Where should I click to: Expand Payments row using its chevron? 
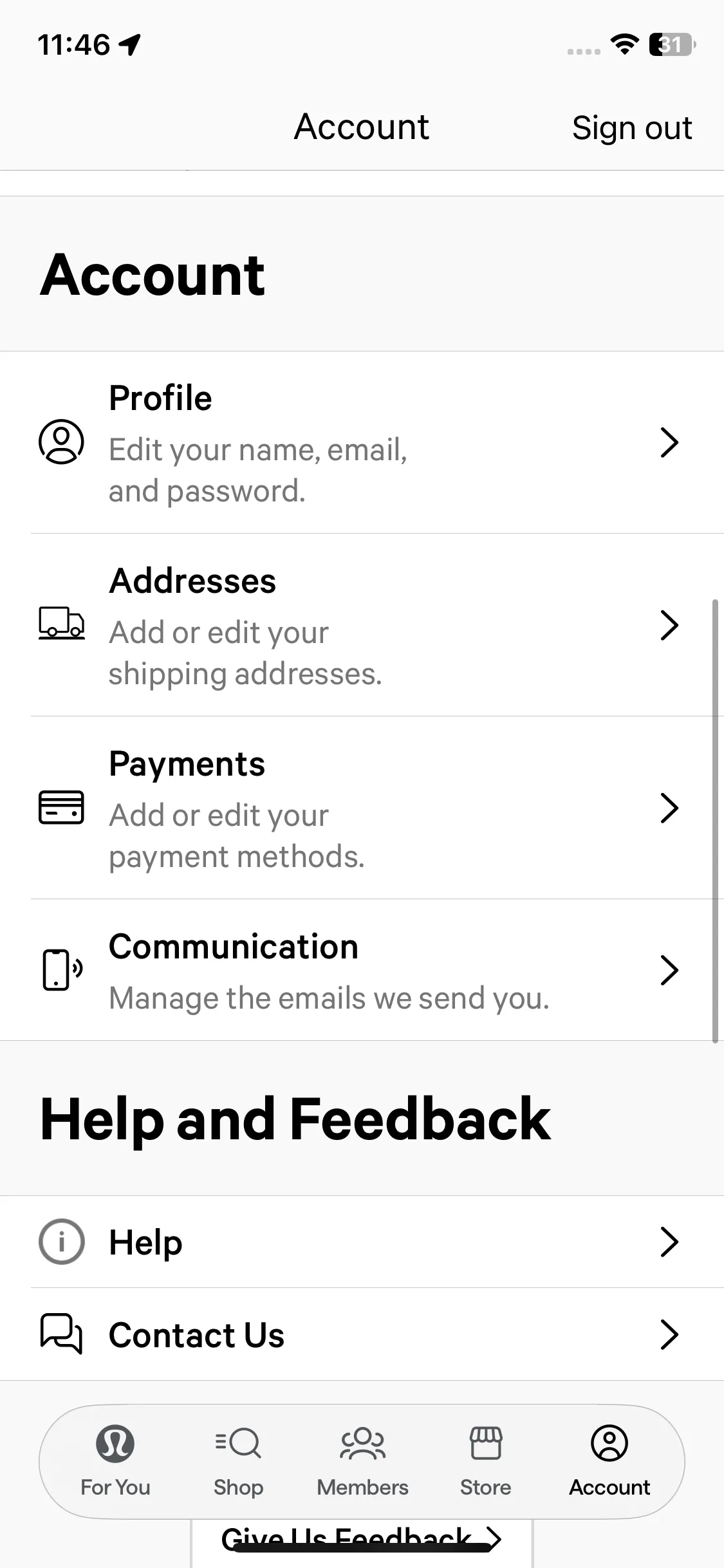pos(669,808)
